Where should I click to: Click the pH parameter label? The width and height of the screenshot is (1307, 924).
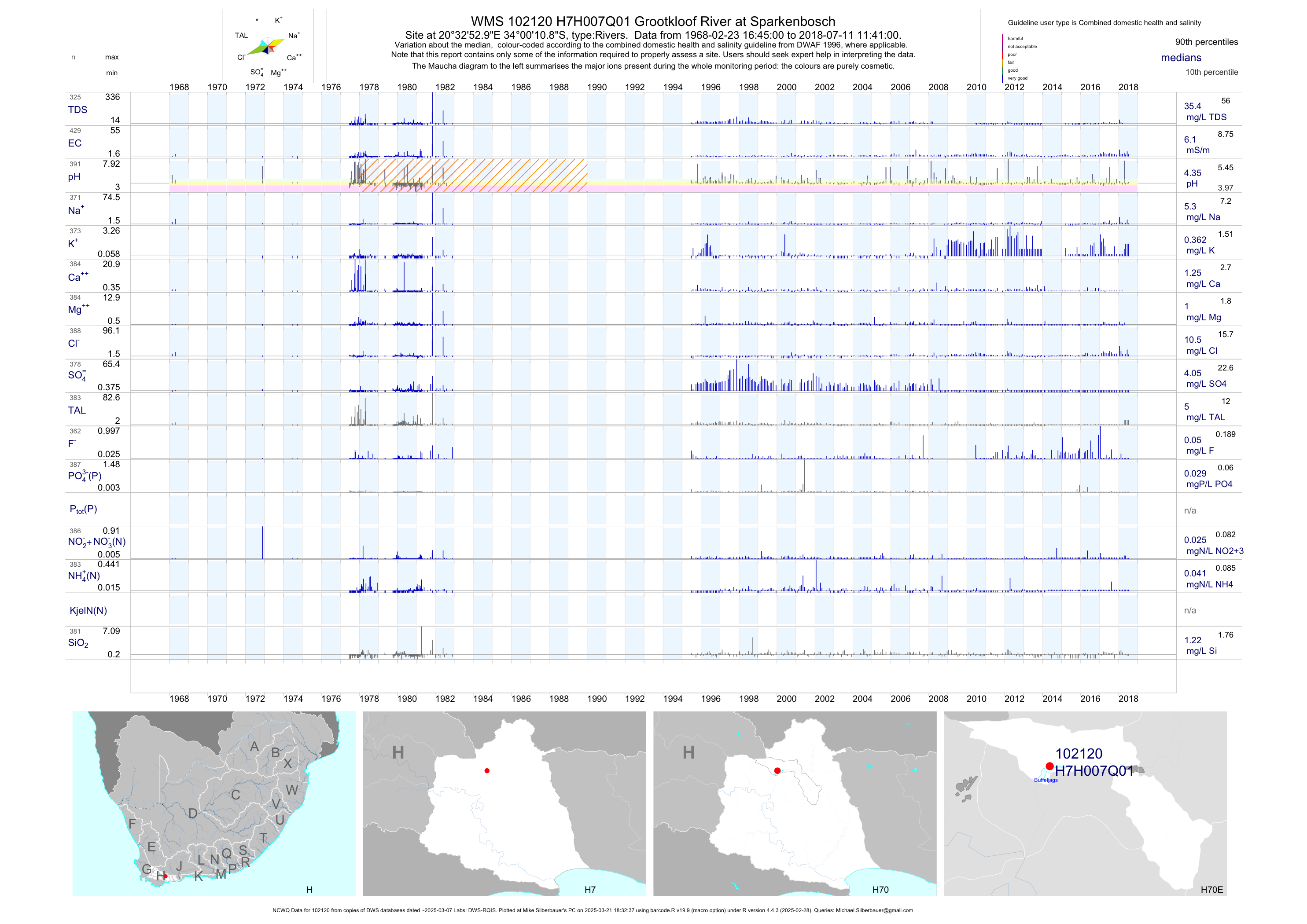pyautogui.click(x=74, y=177)
